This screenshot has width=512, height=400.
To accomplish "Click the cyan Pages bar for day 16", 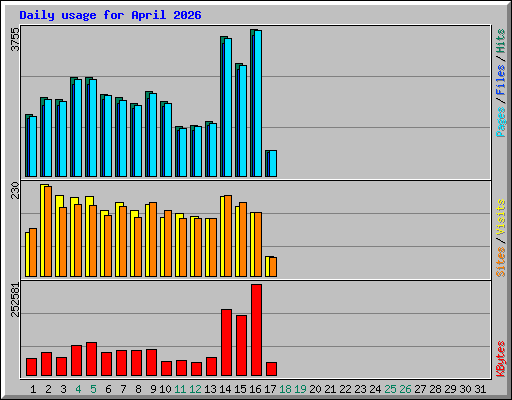I will tap(258, 103).
